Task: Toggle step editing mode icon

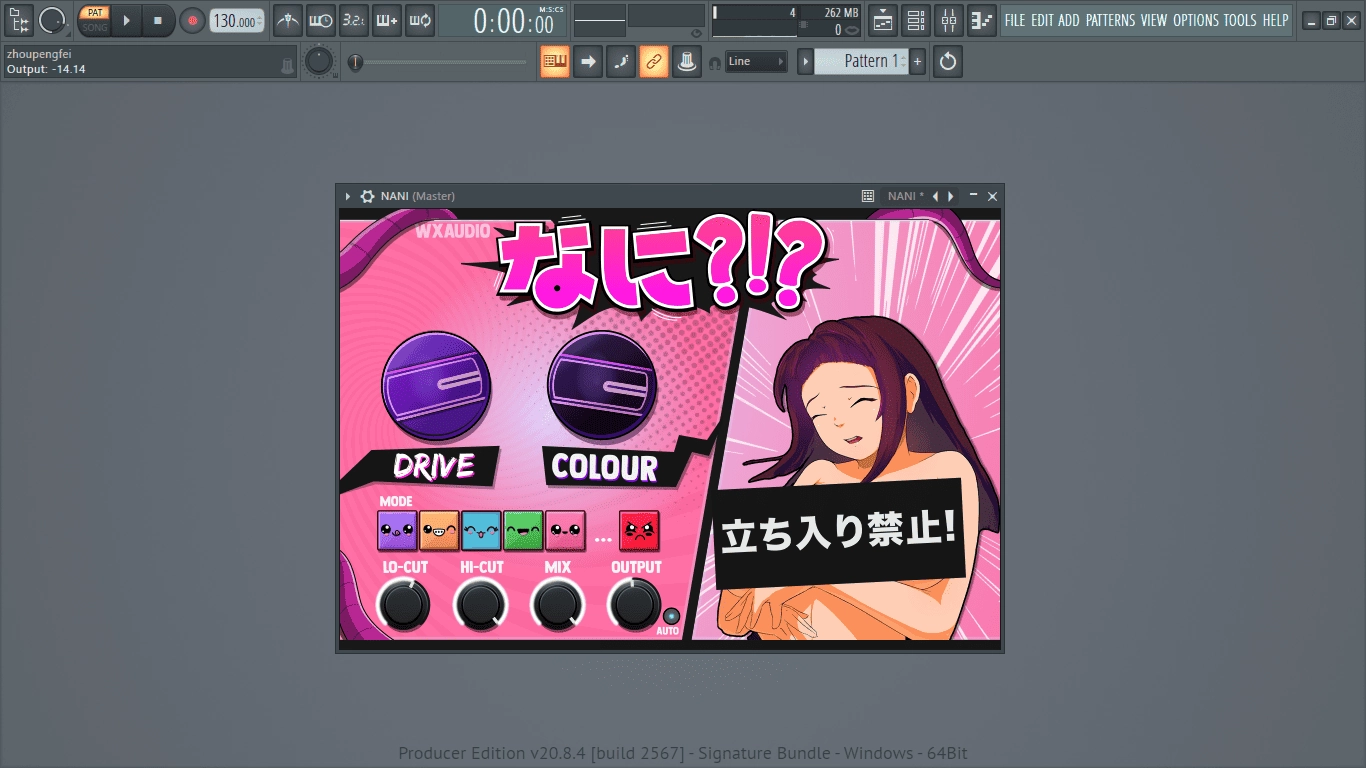Action: (x=621, y=62)
